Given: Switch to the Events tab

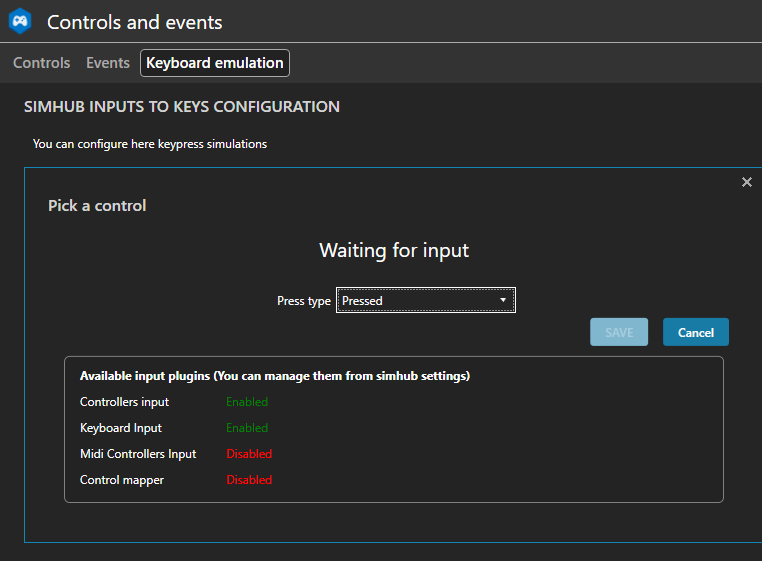Looking at the screenshot, I should 108,63.
